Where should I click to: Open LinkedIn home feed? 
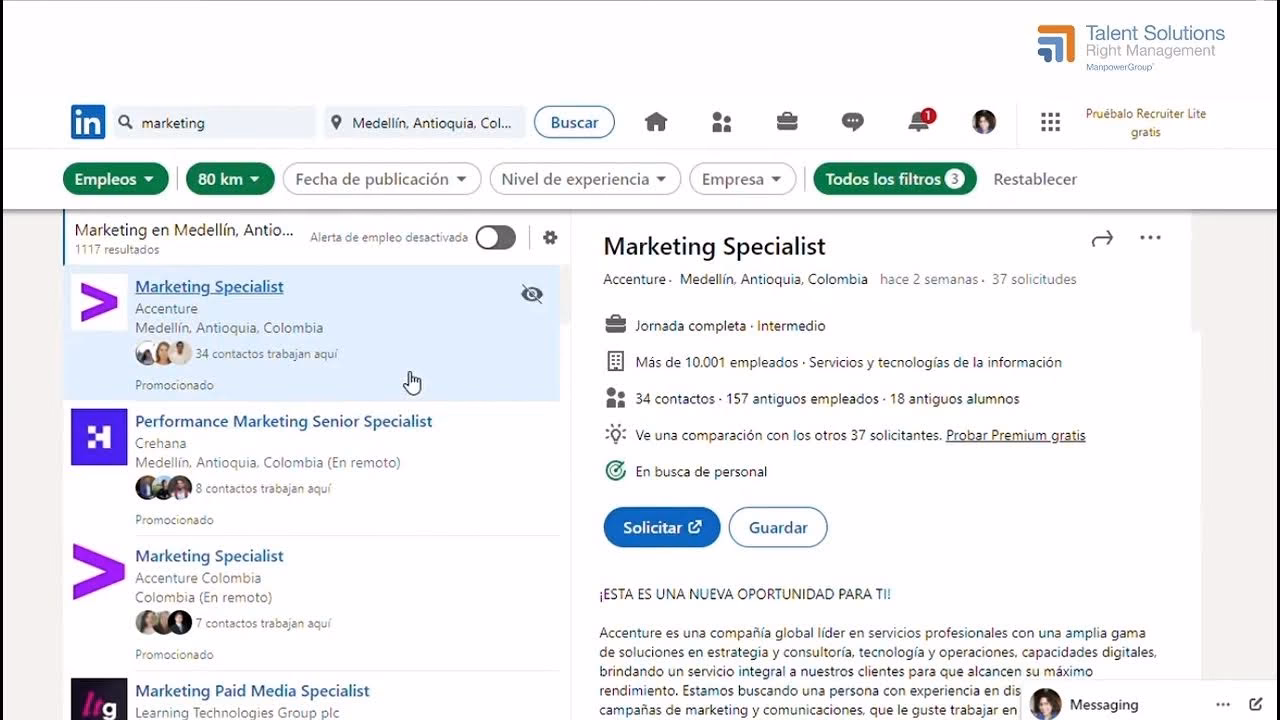656,121
